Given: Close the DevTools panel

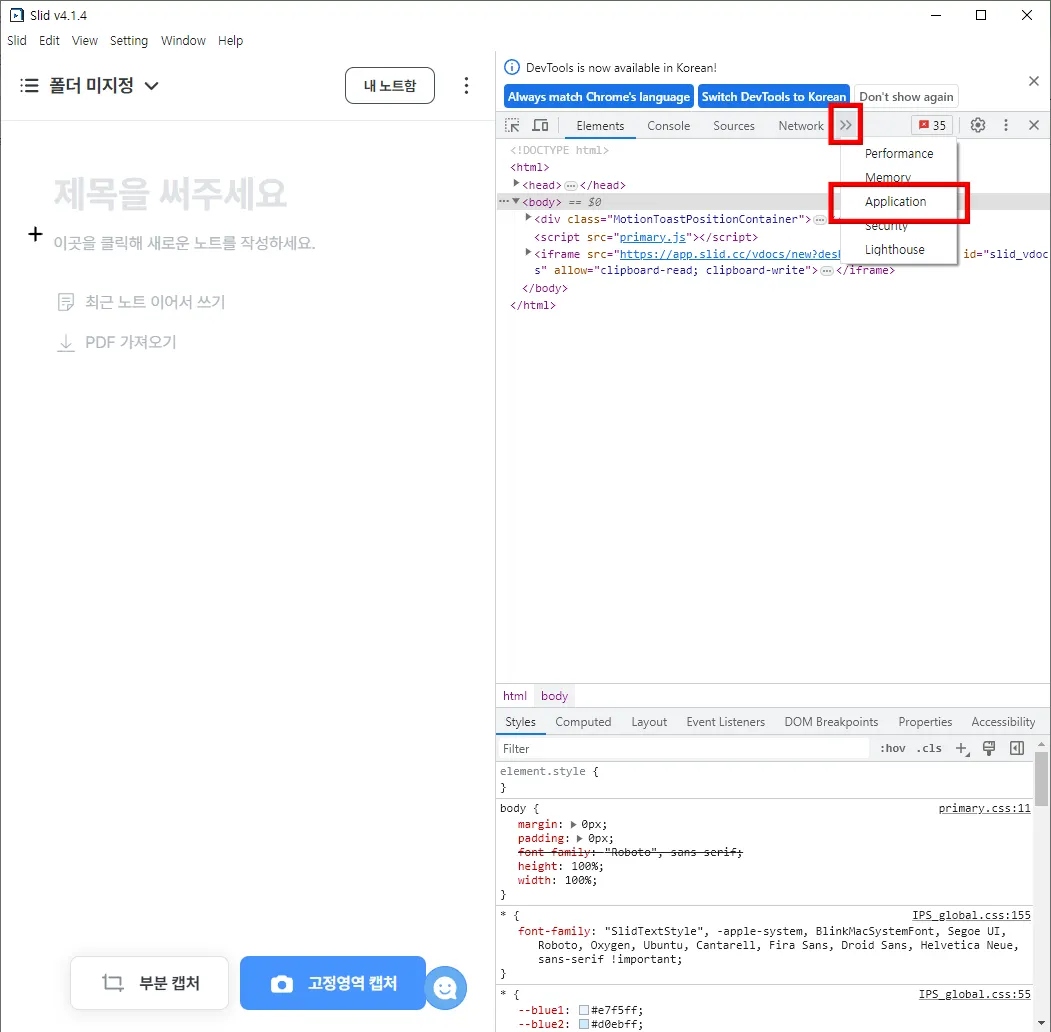Looking at the screenshot, I should [1034, 125].
